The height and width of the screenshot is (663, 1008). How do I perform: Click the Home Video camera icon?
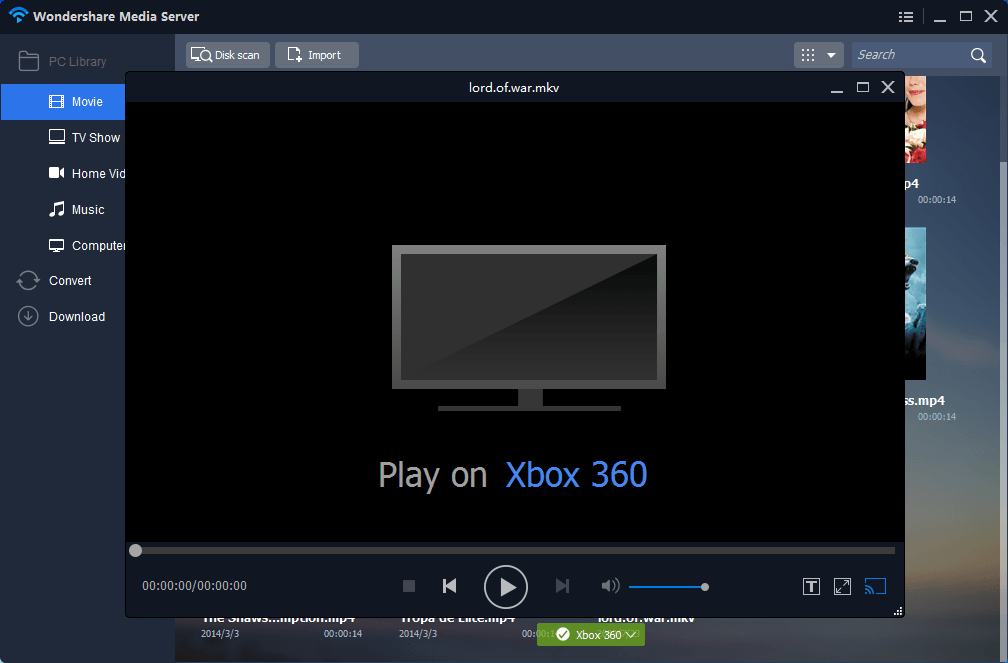tap(57, 173)
